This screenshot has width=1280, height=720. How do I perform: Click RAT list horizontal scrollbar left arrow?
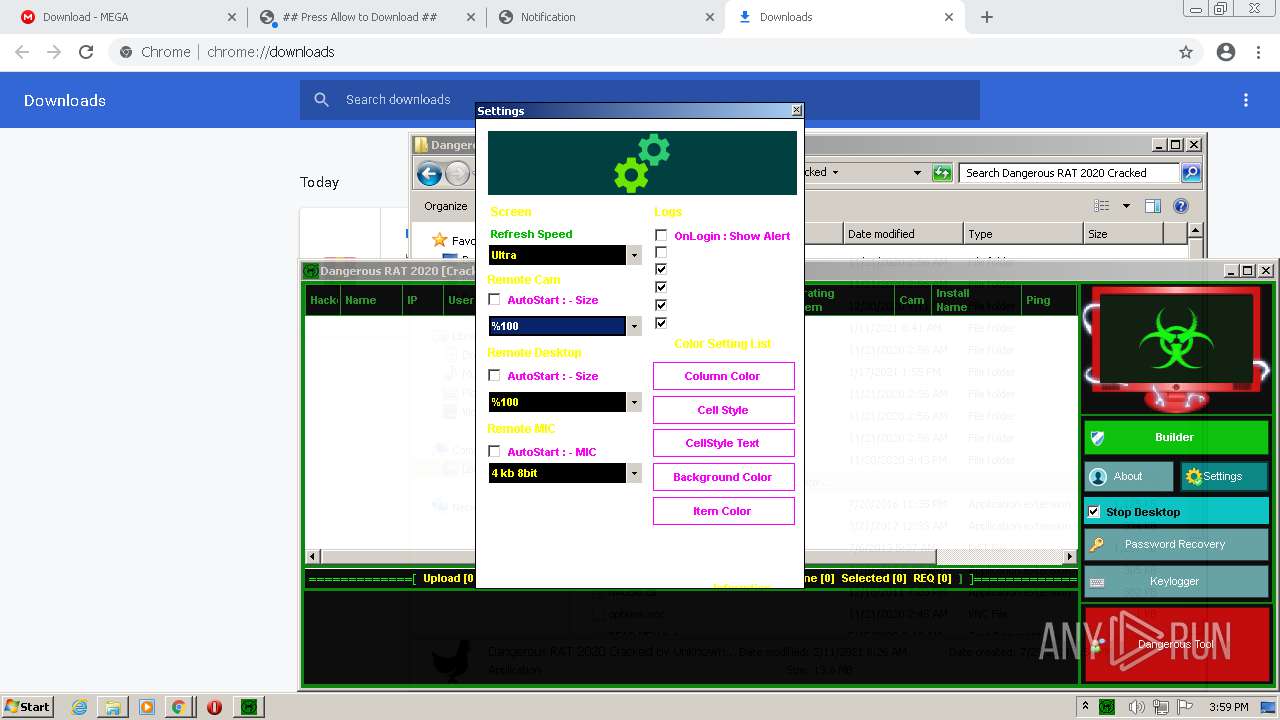click(313, 556)
